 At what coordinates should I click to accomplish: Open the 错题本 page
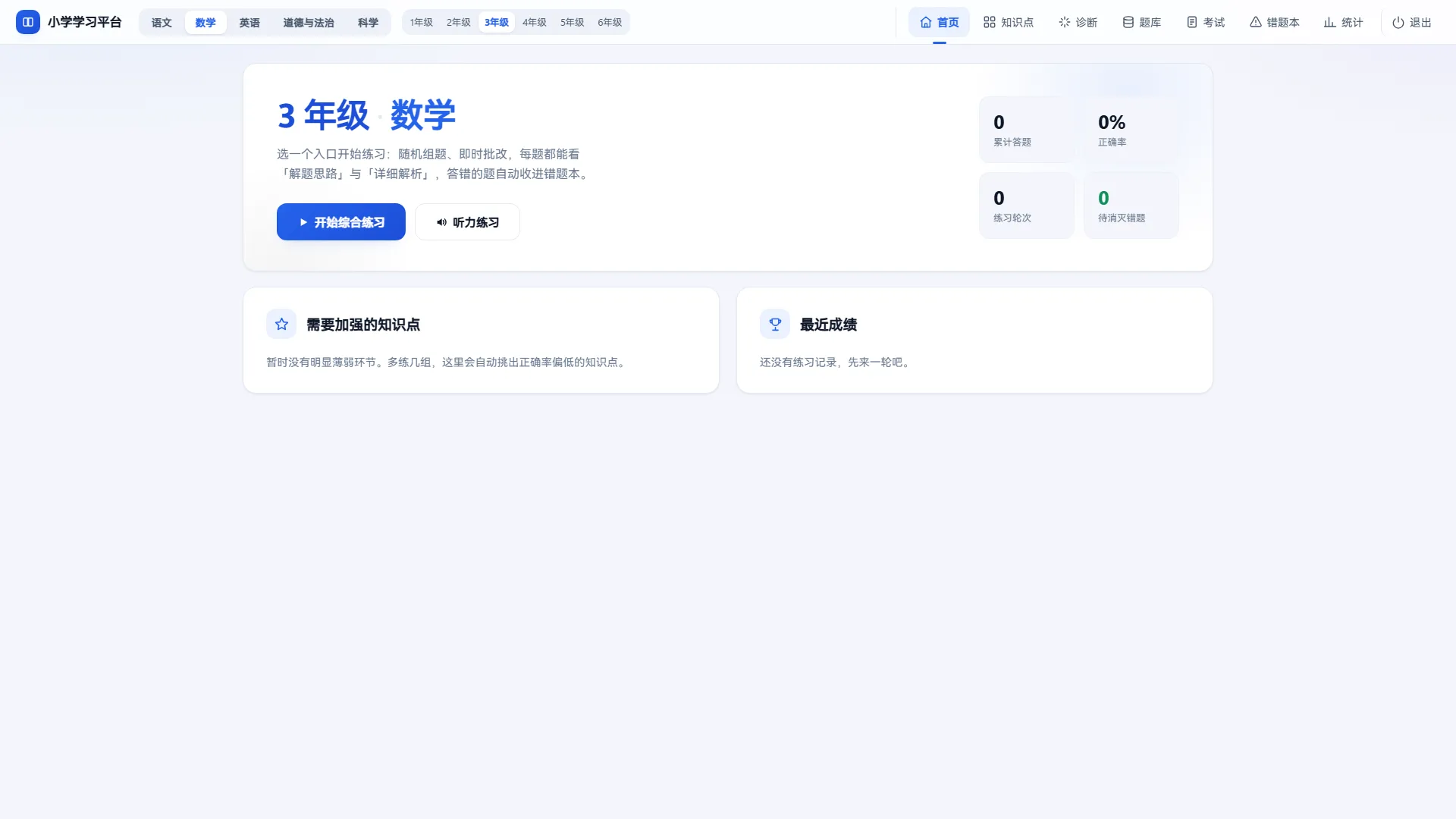pyautogui.click(x=1275, y=22)
